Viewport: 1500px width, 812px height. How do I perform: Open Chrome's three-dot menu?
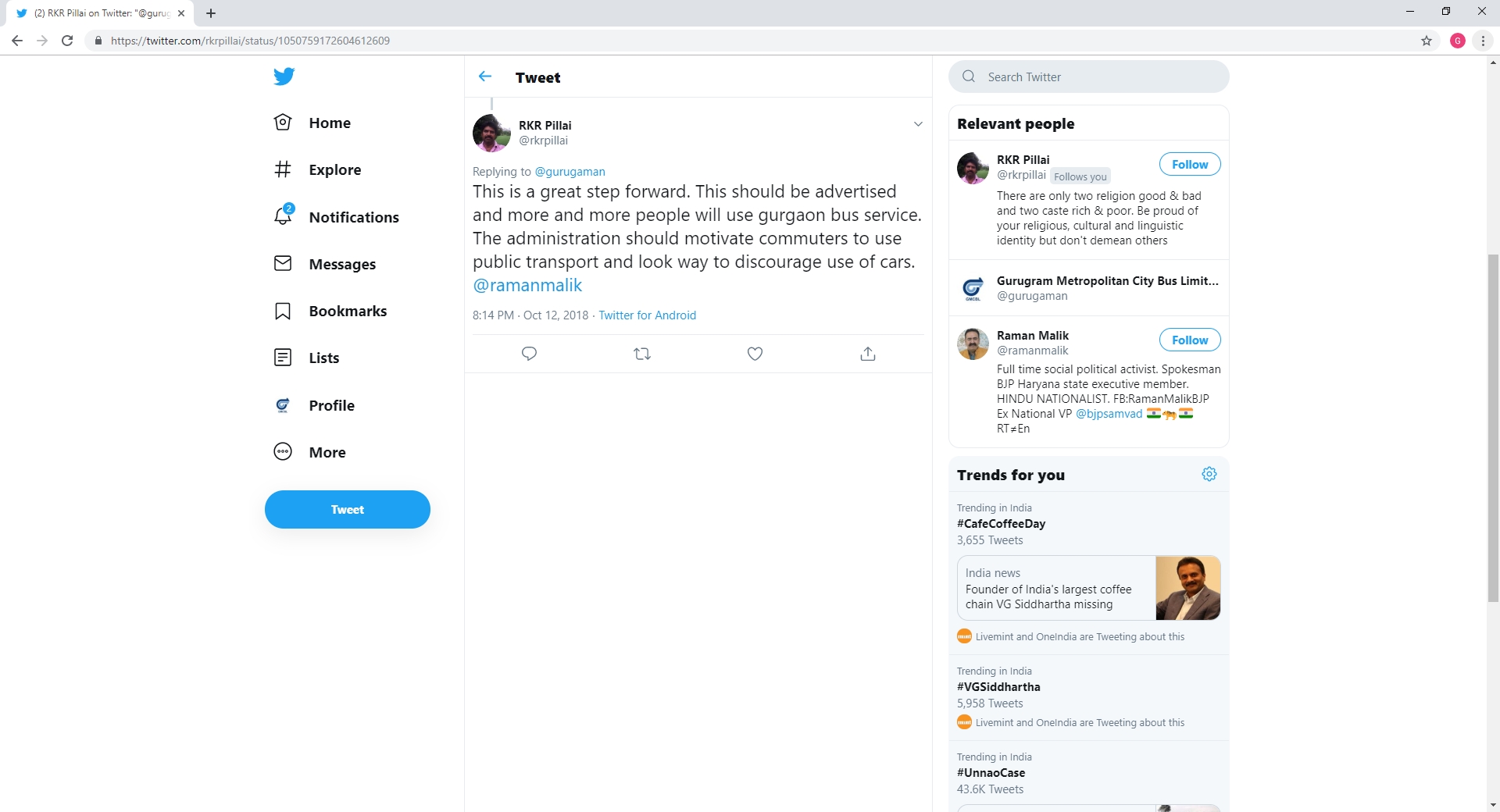(x=1483, y=41)
